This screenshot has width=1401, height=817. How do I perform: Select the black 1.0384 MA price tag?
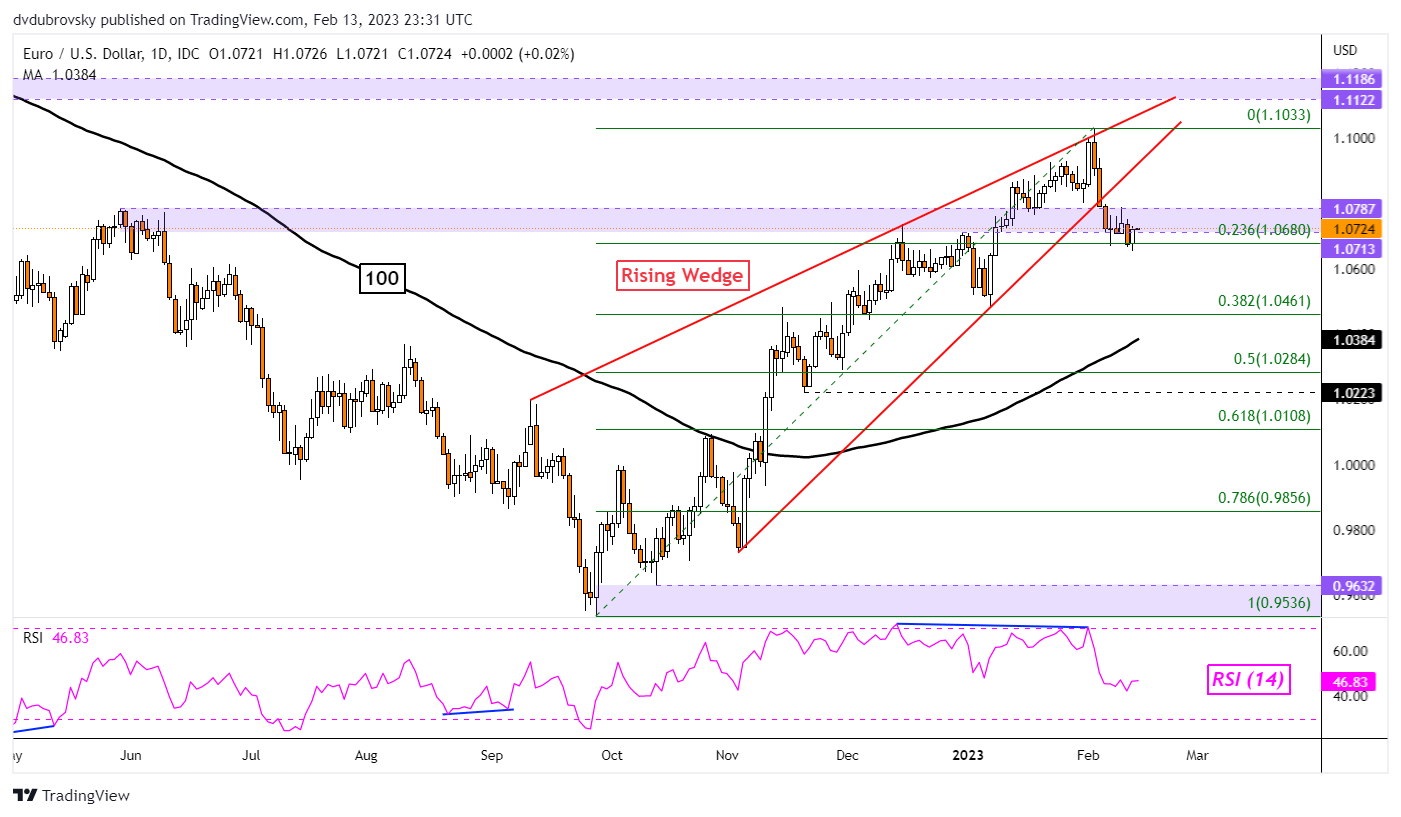point(1351,340)
